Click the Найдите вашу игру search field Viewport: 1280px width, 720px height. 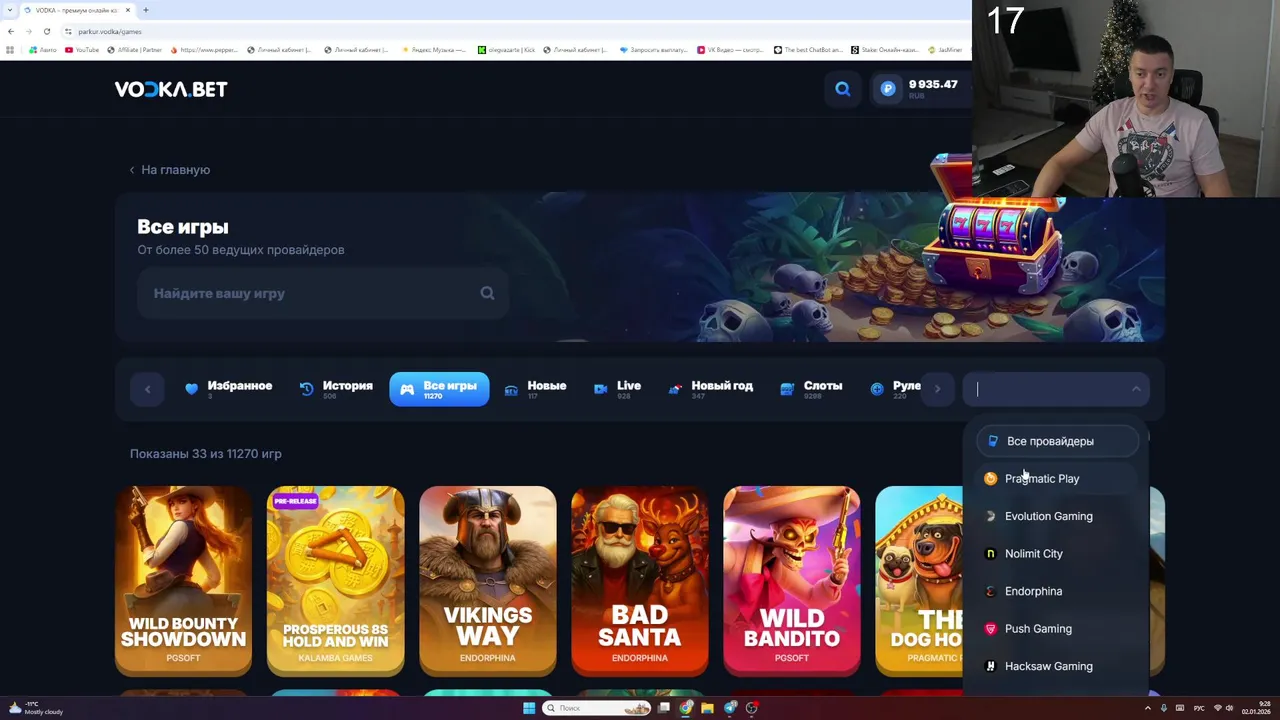322,293
